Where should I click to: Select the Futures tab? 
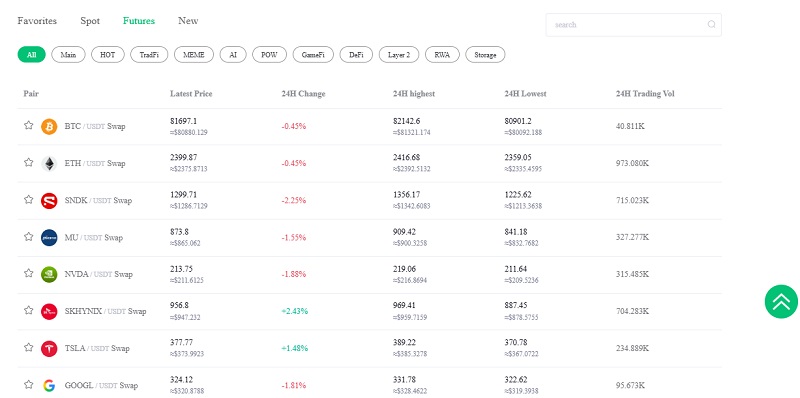(x=139, y=21)
